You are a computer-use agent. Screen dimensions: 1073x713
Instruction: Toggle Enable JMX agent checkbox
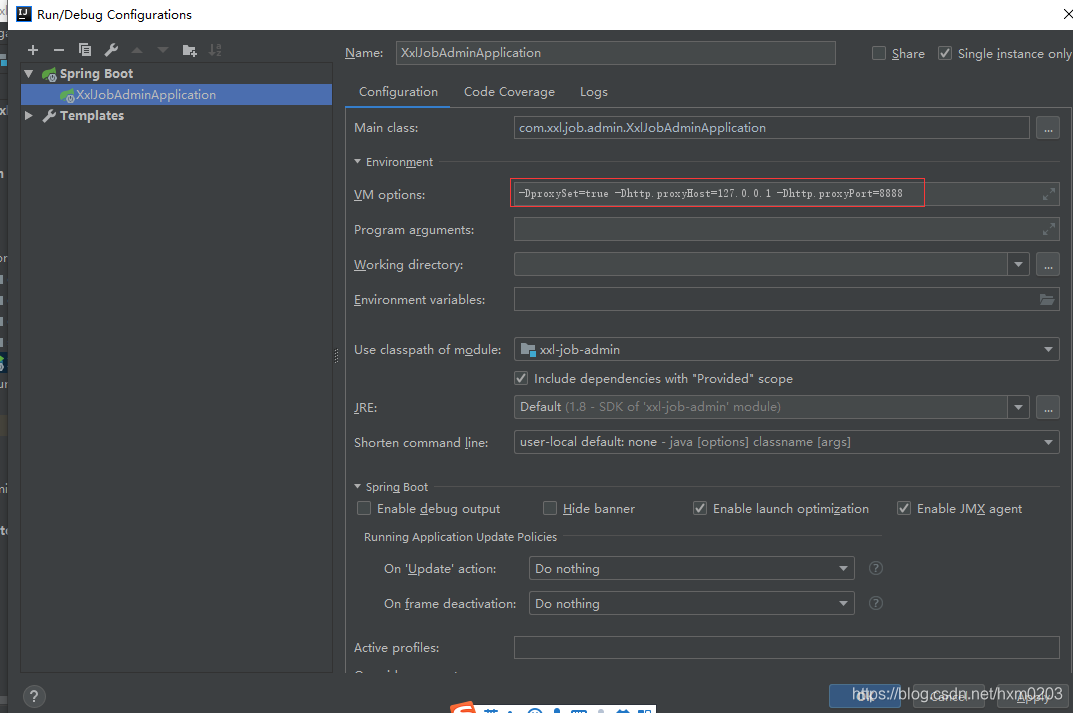click(904, 508)
